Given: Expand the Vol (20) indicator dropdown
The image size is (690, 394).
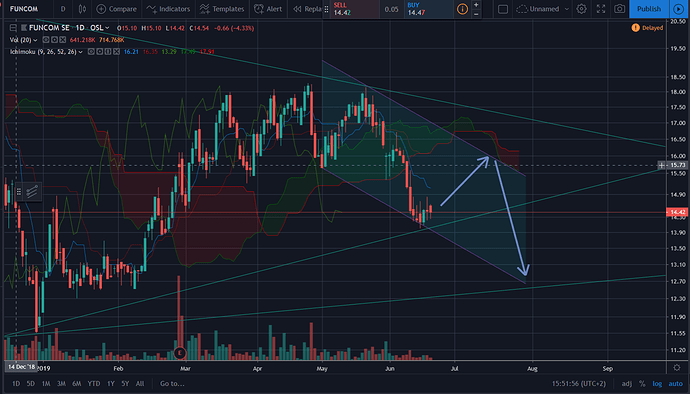Looking at the screenshot, I should coord(35,40).
